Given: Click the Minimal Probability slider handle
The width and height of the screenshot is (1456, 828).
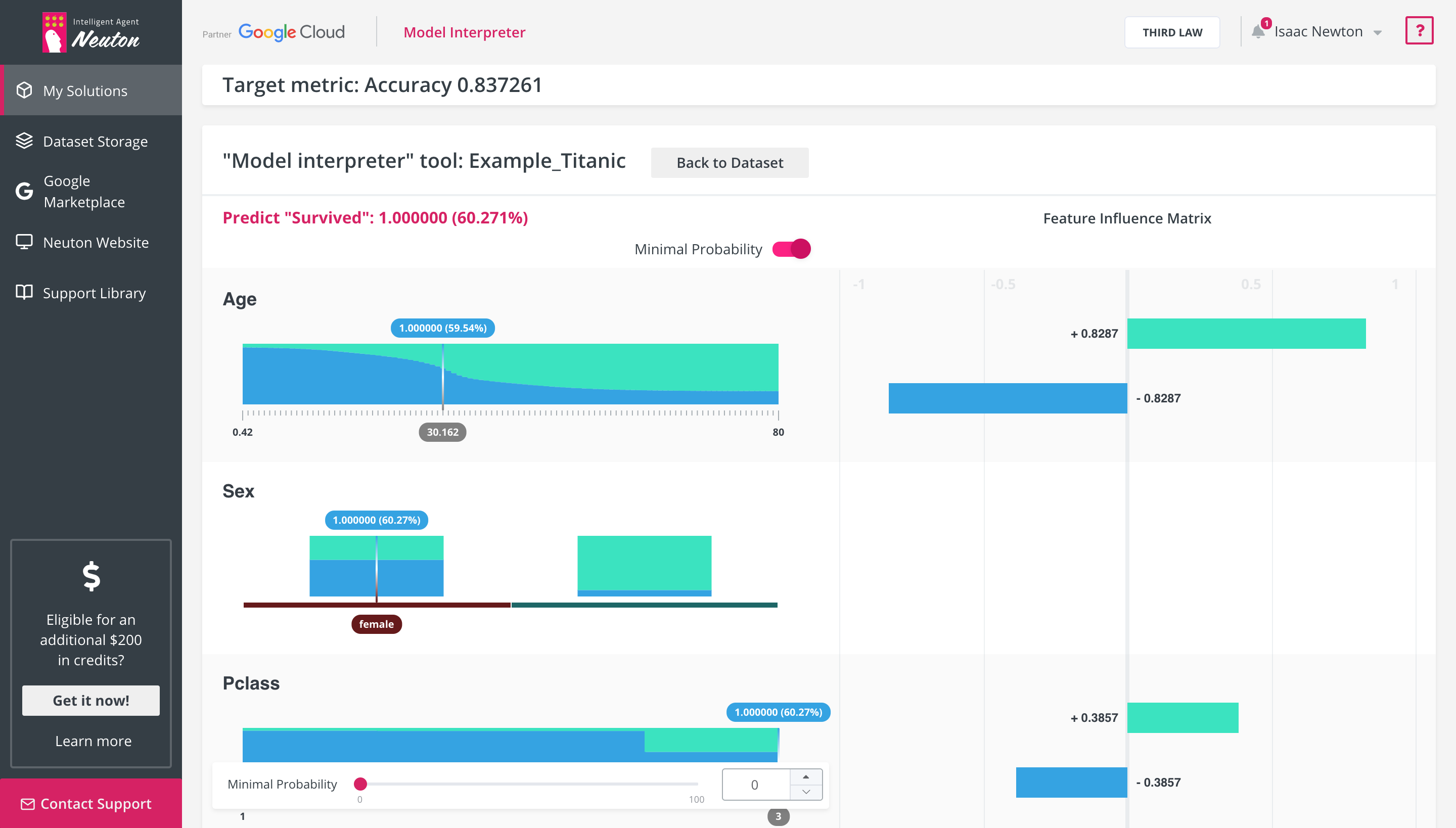Looking at the screenshot, I should (x=360, y=784).
